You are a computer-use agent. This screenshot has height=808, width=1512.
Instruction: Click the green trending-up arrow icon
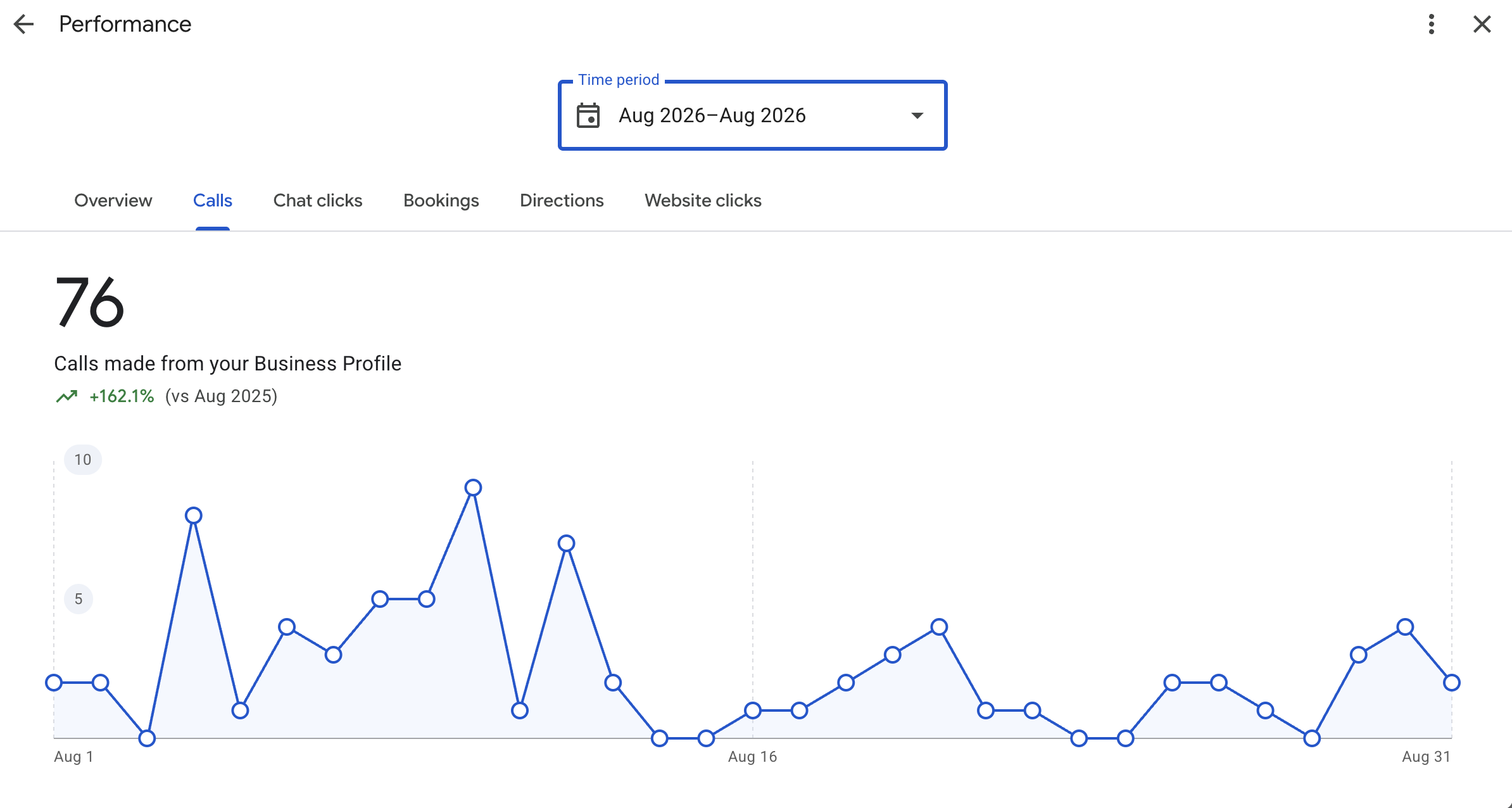click(66, 396)
